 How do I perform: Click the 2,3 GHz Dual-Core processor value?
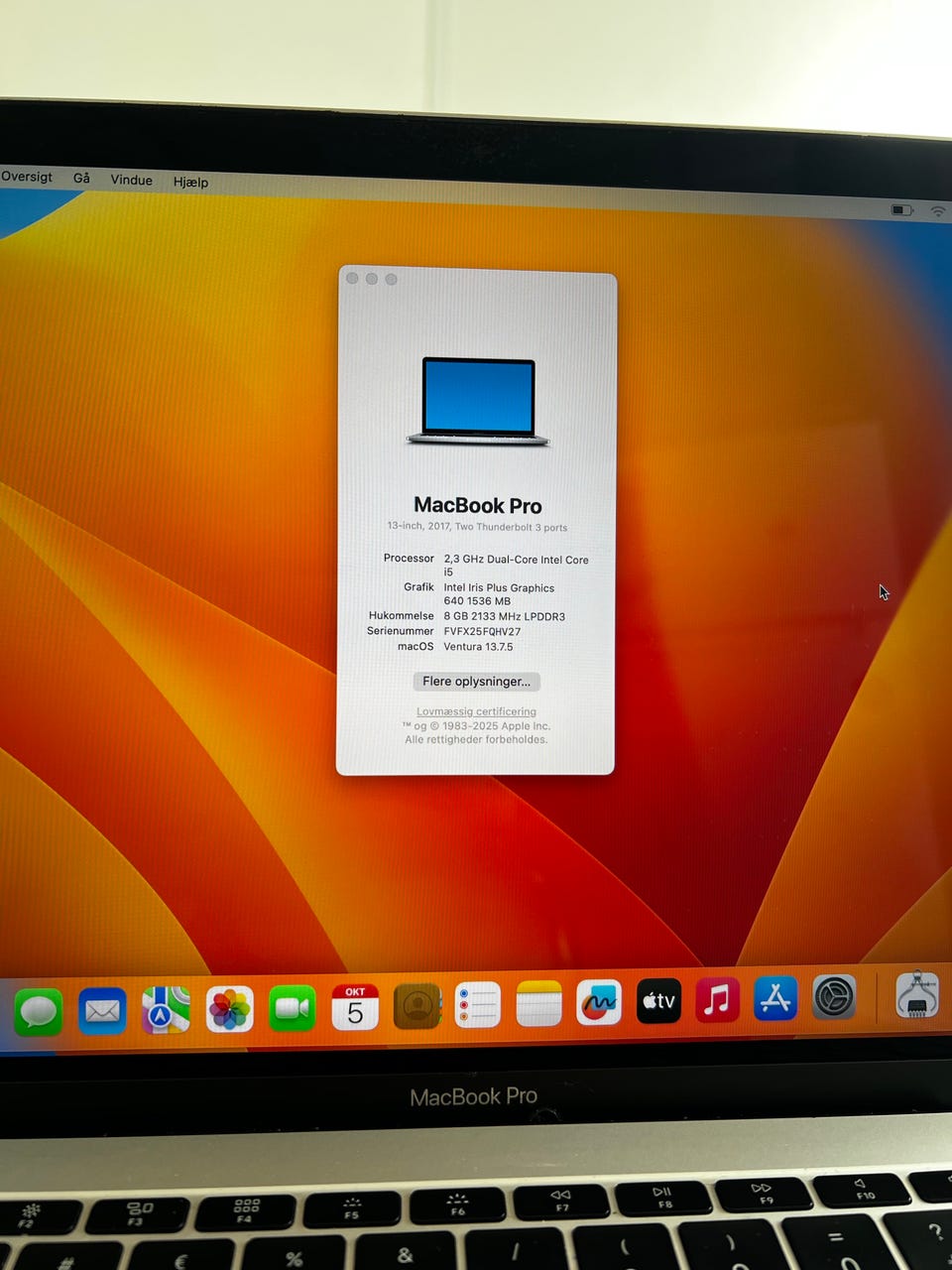click(516, 566)
